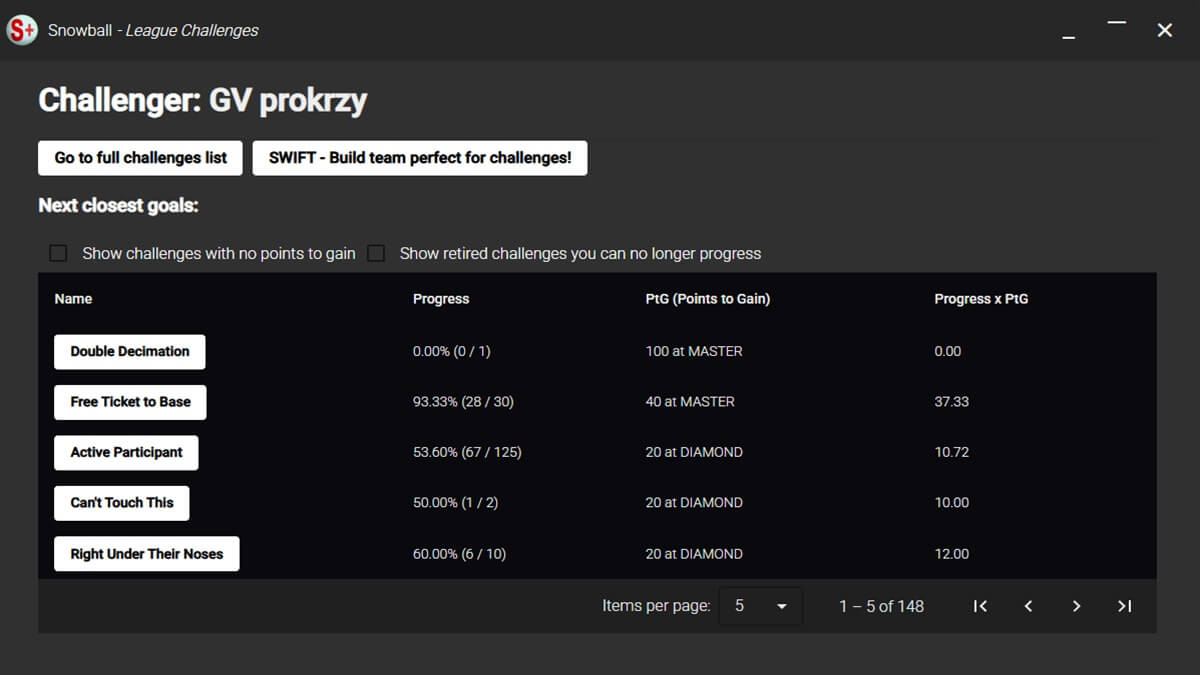
Task: Open the Items per page dropdown
Action: [760, 606]
